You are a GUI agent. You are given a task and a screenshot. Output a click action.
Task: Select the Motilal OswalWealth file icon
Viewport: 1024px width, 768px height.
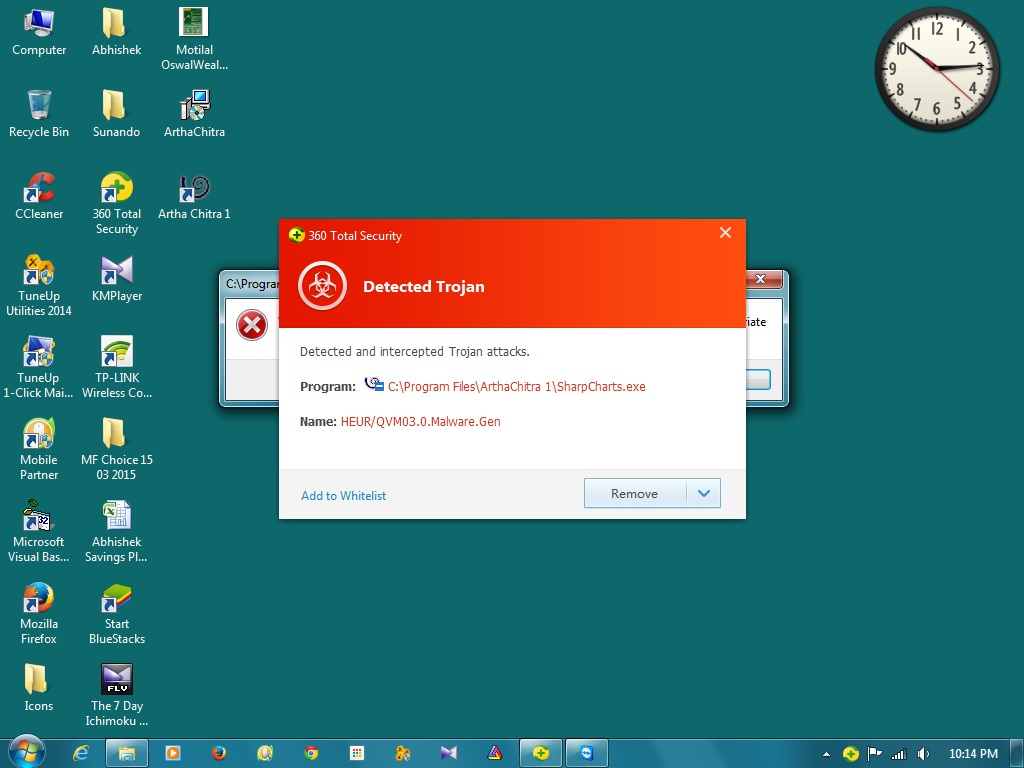coord(194,39)
